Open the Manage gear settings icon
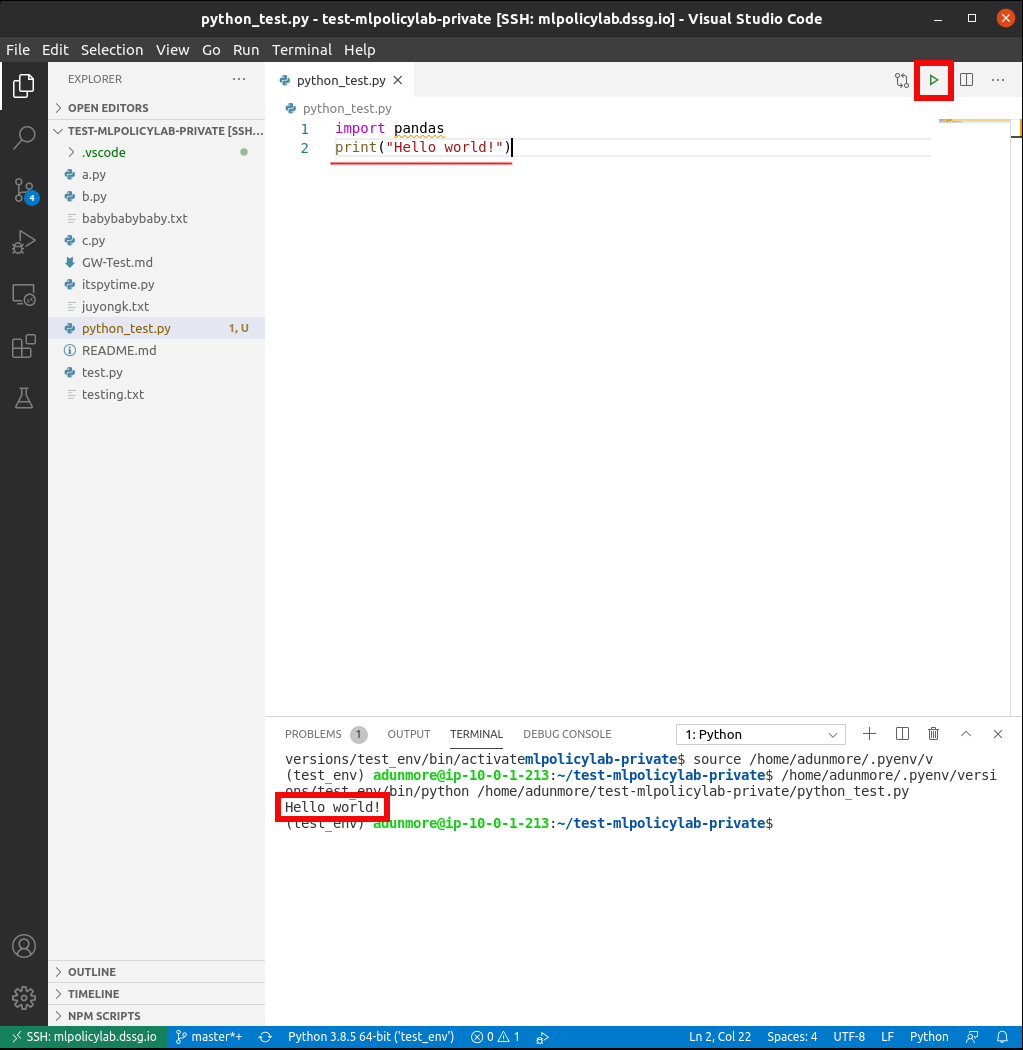The width and height of the screenshot is (1023, 1050). (23, 998)
